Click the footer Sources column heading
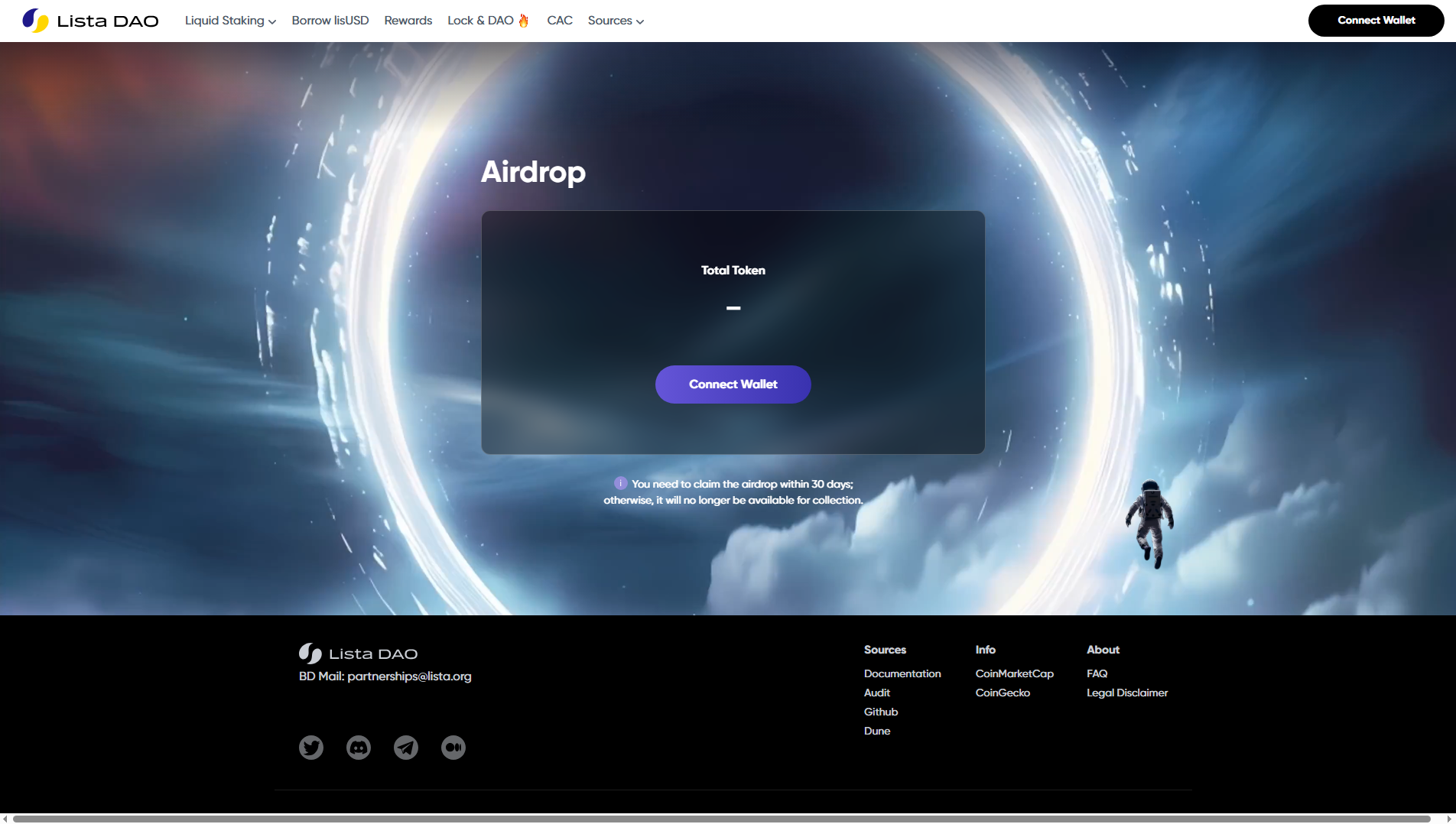 click(x=885, y=650)
